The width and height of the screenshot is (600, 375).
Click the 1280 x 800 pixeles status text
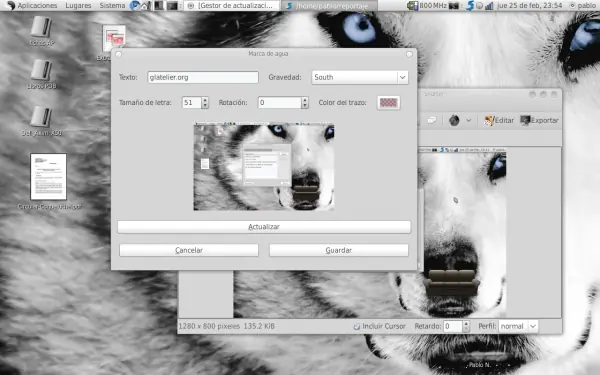[x=227, y=326]
